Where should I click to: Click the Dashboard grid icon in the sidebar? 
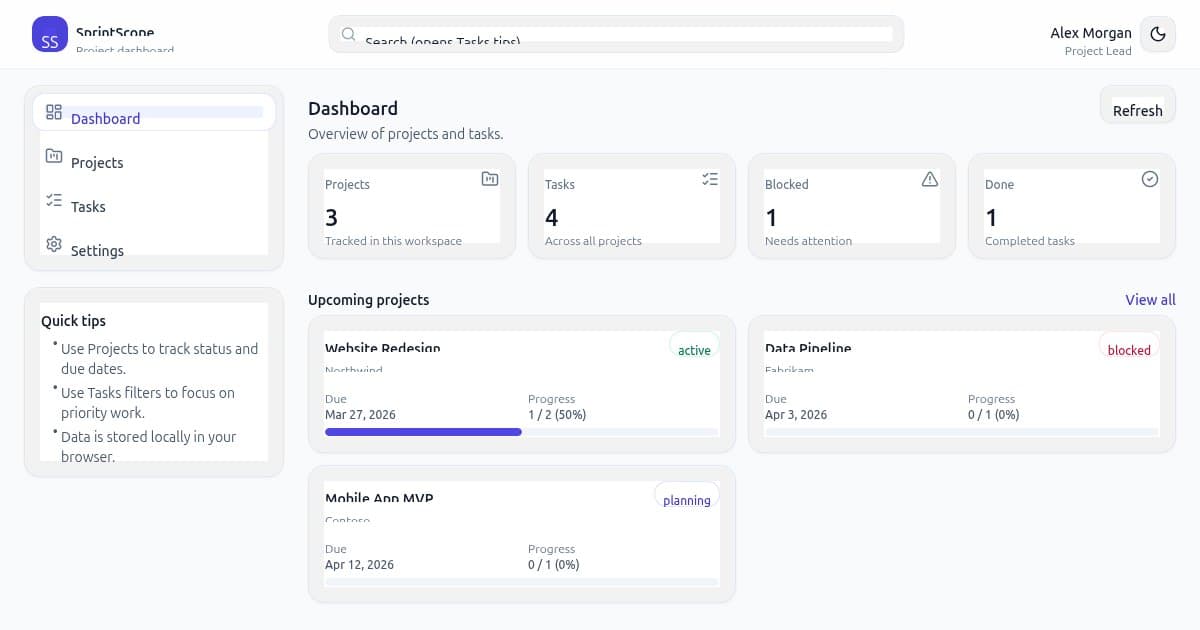click(54, 112)
